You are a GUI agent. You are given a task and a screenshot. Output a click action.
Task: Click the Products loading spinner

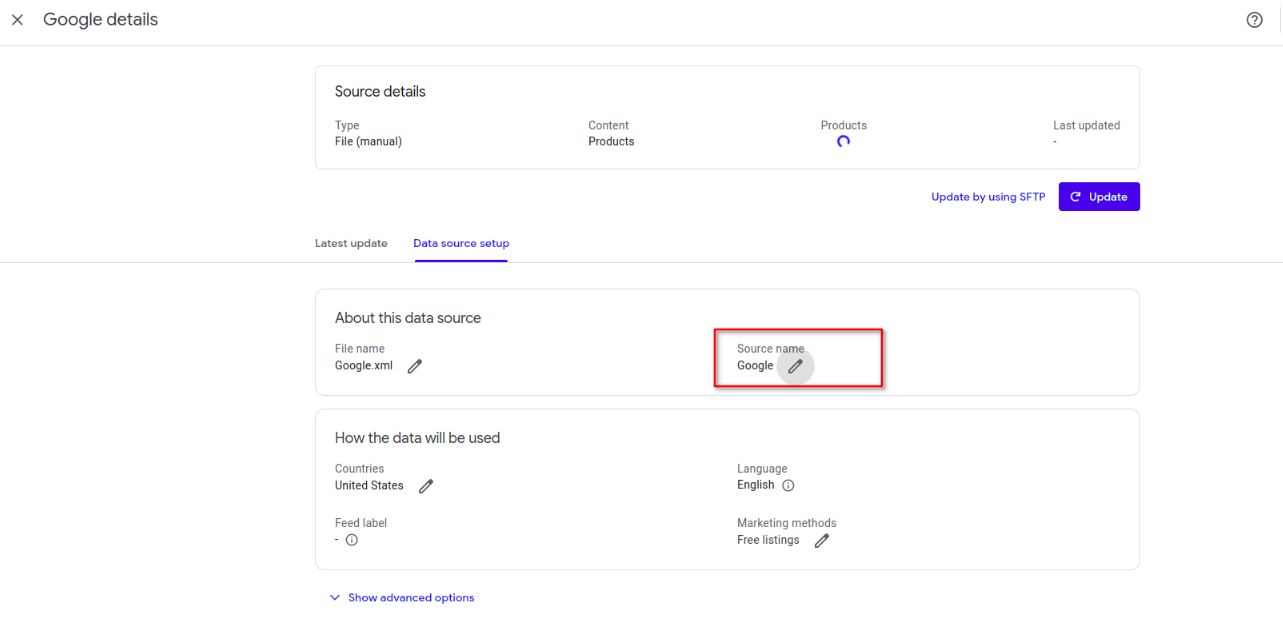[x=843, y=141]
